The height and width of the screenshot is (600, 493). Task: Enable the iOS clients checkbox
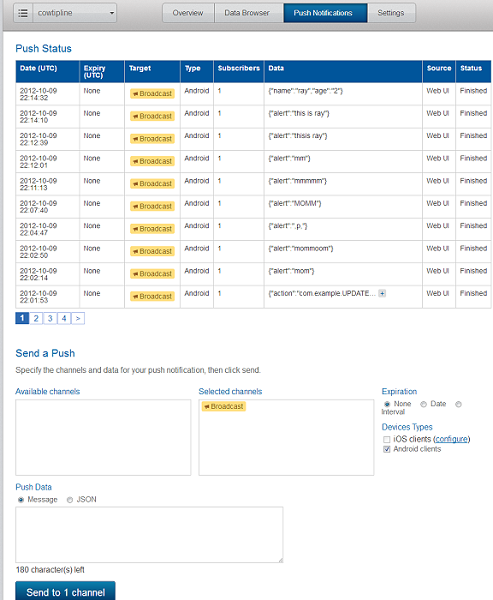[x=387, y=439]
